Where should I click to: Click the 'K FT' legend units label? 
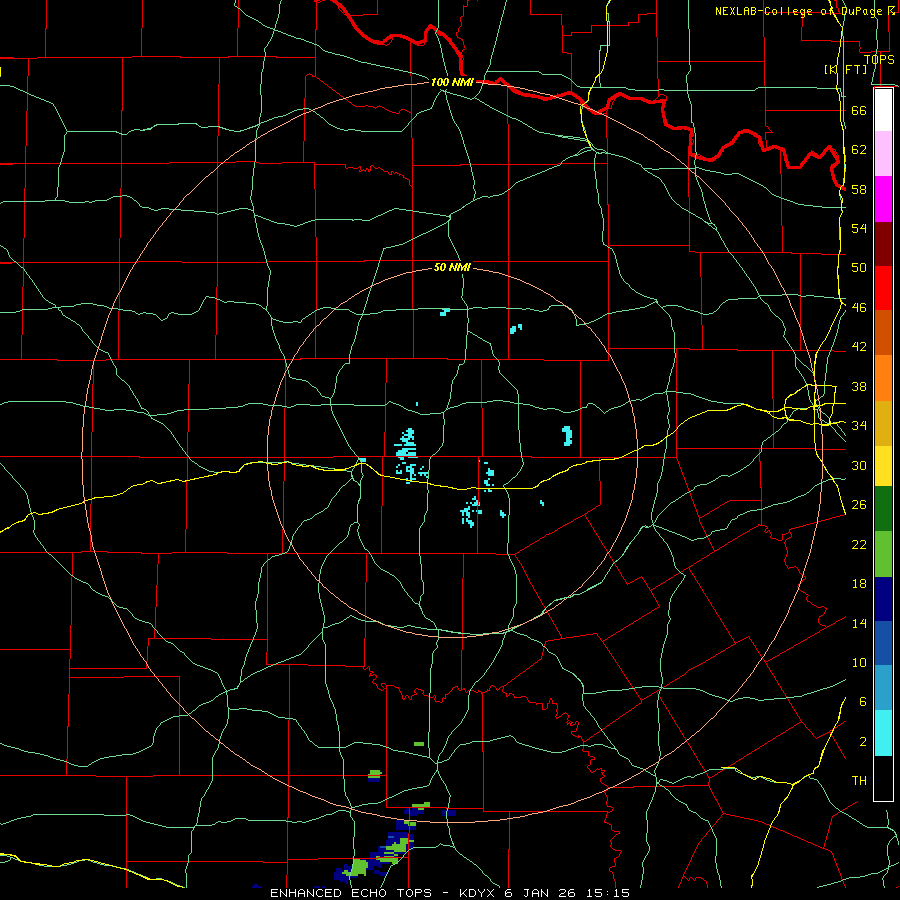(x=845, y=69)
